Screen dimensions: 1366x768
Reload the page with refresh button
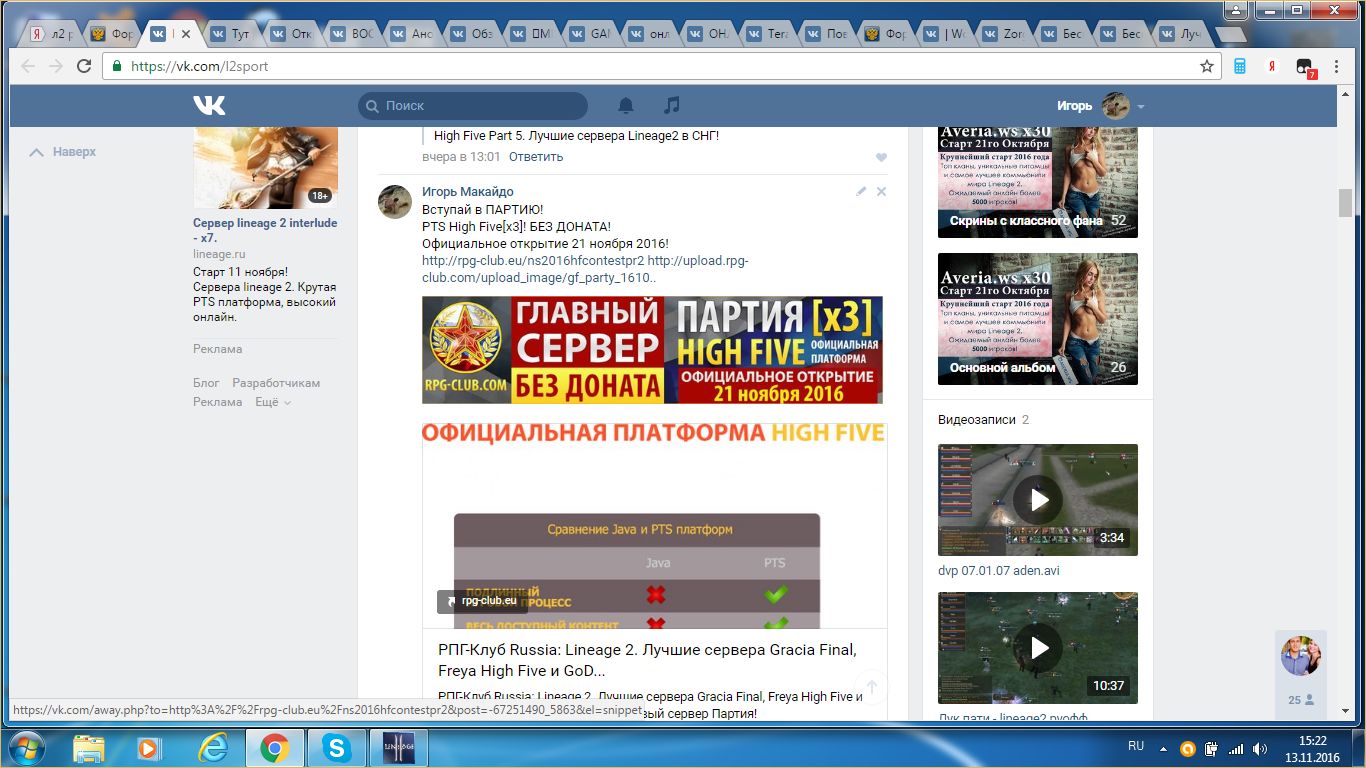(x=85, y=67)
